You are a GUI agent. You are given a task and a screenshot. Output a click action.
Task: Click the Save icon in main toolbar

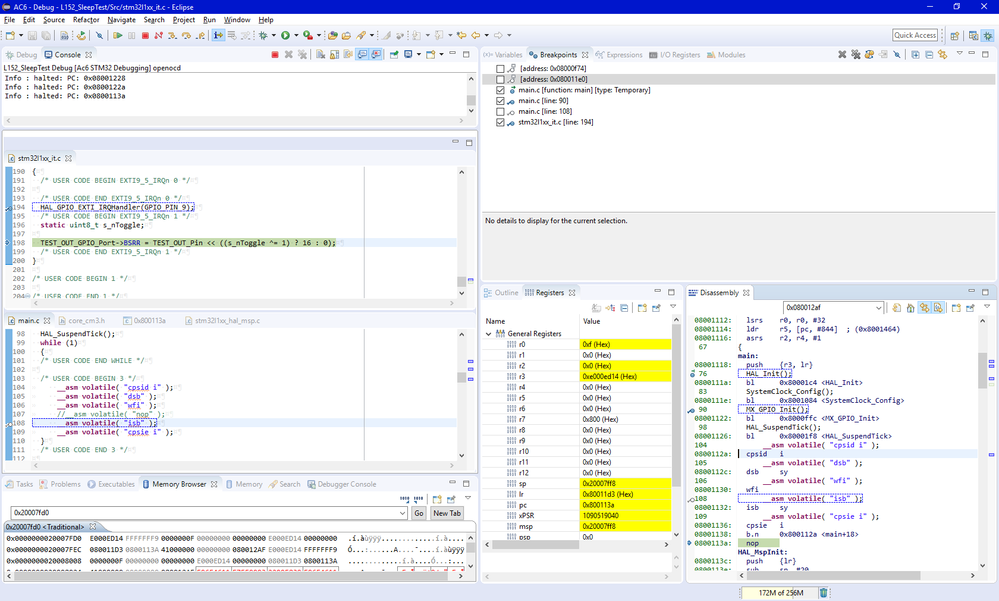32,36
